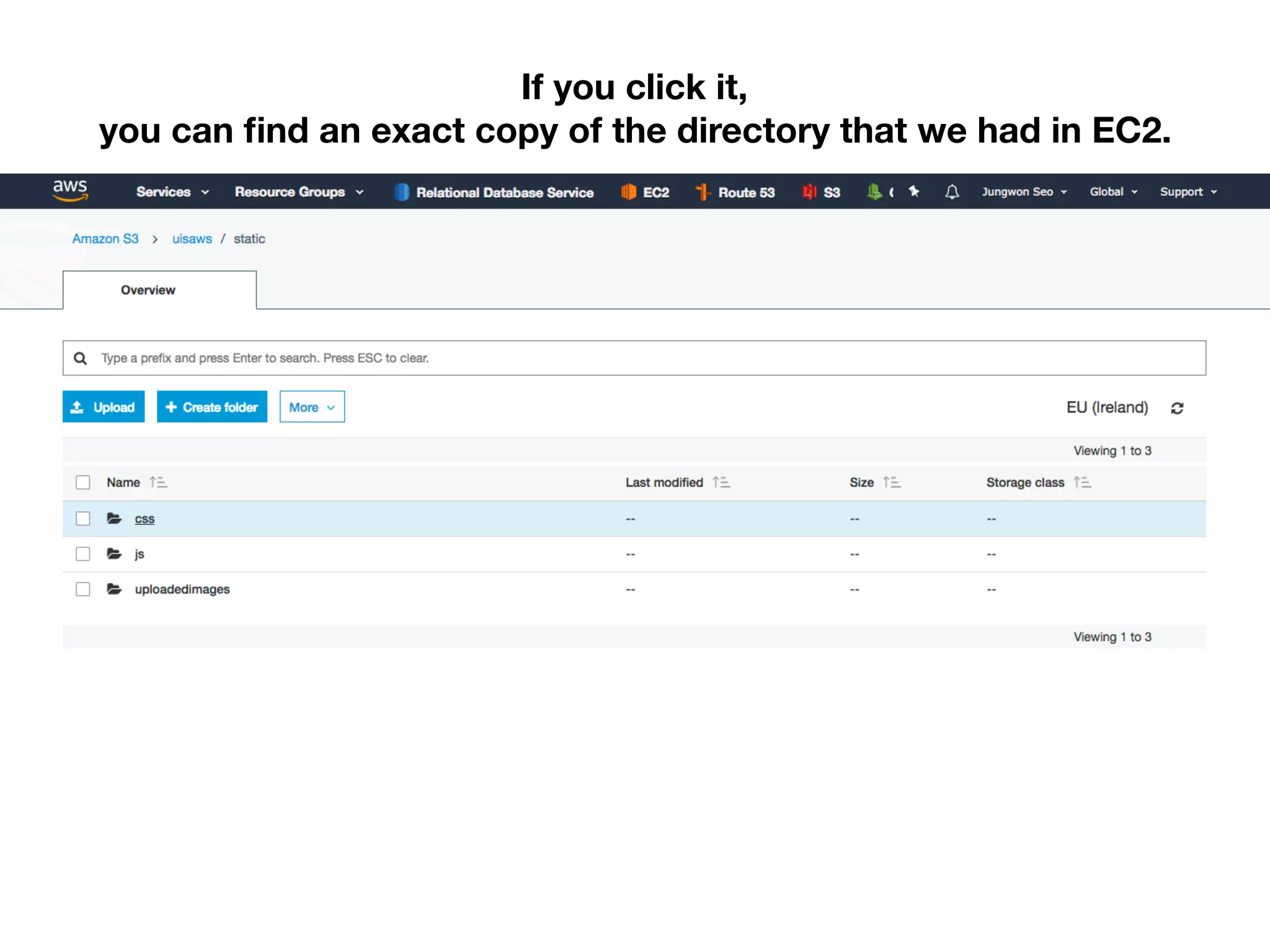Open the js folder link
This screenshot has width=1270, height=952.
[140, 554]
